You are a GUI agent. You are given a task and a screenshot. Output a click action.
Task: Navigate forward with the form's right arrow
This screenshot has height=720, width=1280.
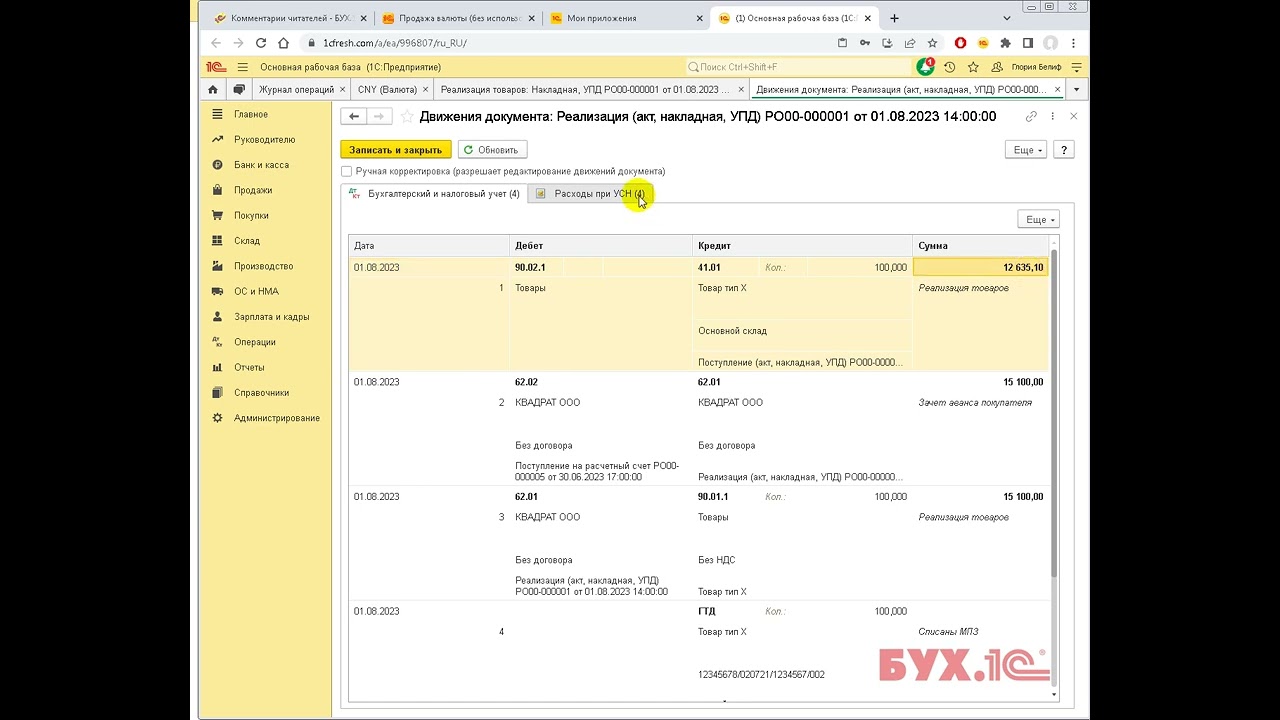click(378, 117)
